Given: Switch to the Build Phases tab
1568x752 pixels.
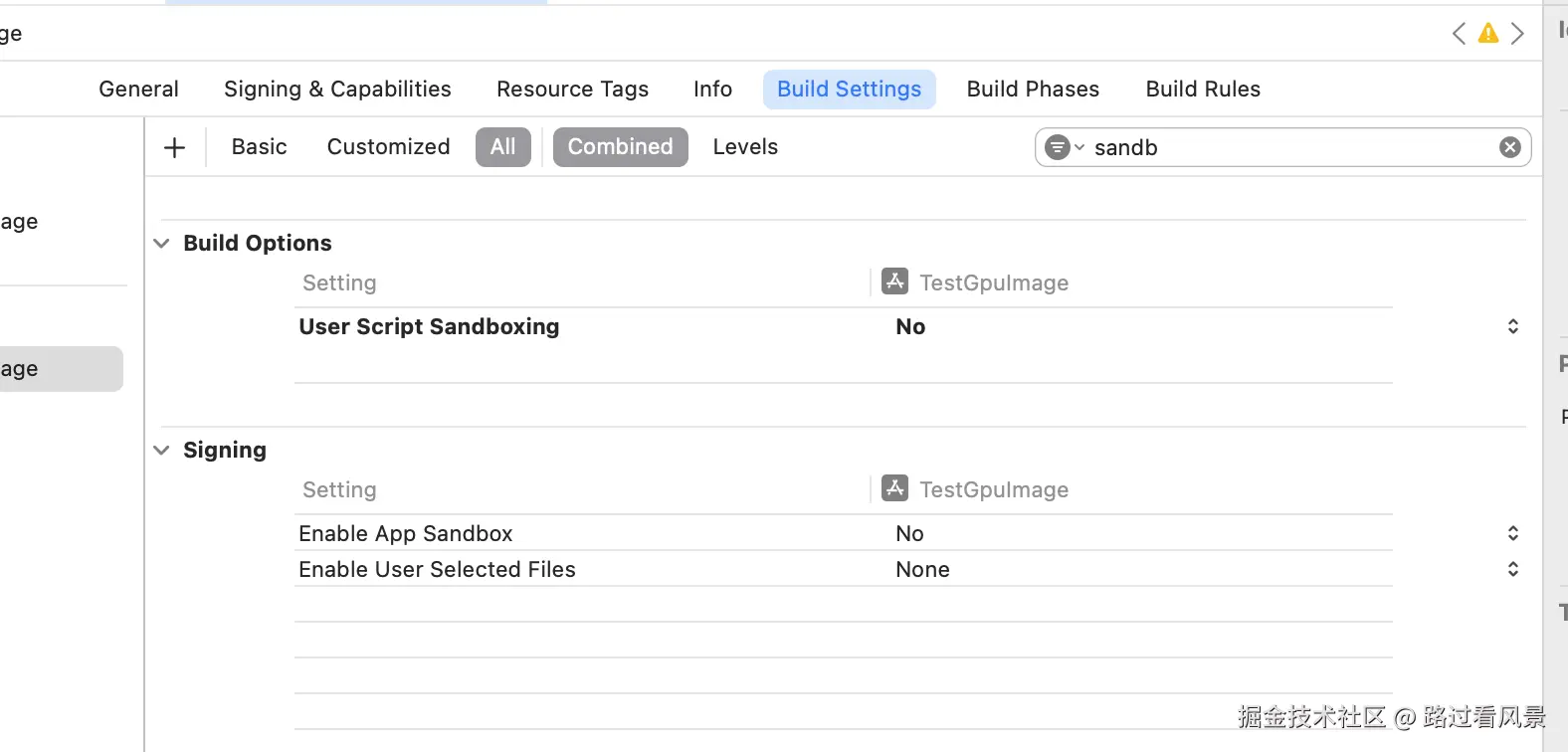Looking at the screenshot, I should point(1033,90).
